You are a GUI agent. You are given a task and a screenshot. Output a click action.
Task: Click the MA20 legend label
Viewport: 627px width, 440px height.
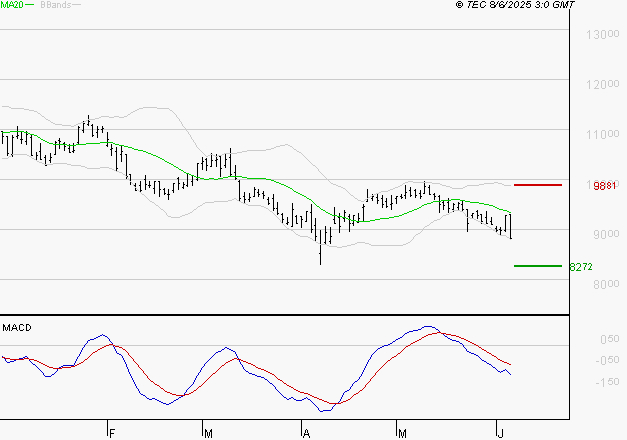click(12, 5)
